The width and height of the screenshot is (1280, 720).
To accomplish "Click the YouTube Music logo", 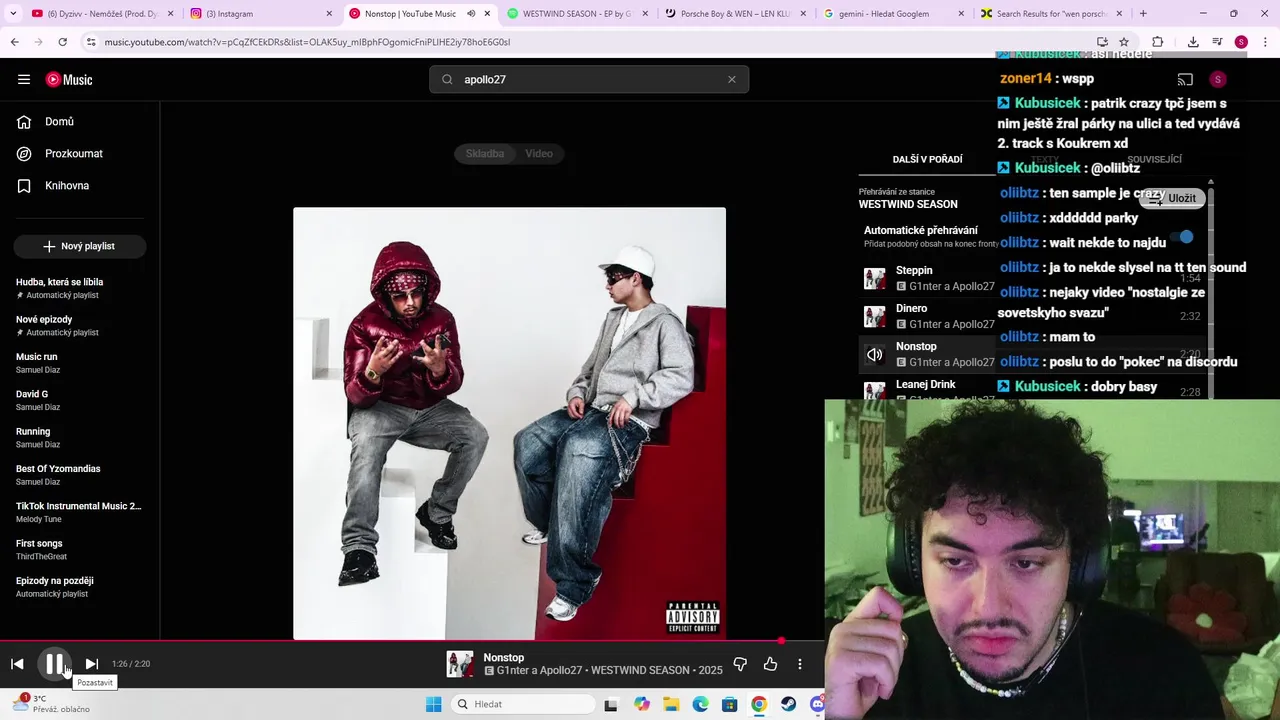I will pos(69,79).
